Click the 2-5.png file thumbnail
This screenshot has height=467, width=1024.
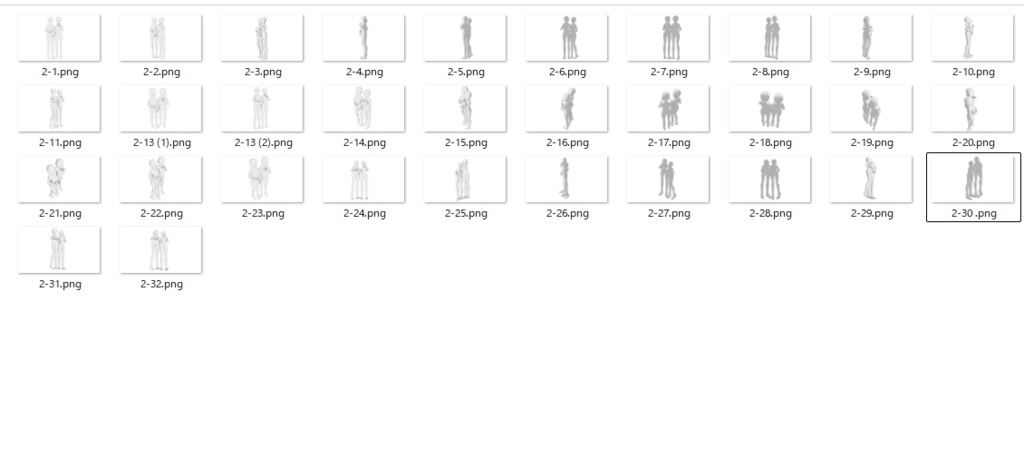[x=466, y=38]
